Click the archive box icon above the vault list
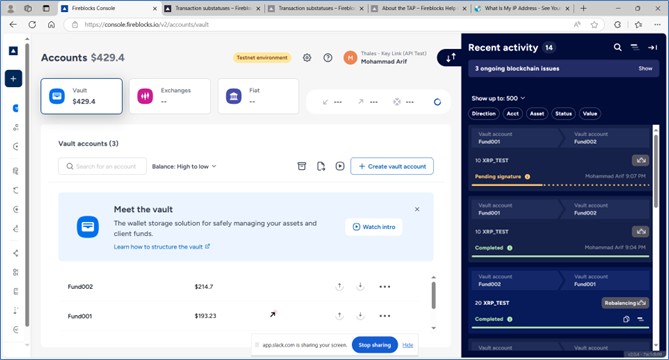 click(x=302, y=166)
